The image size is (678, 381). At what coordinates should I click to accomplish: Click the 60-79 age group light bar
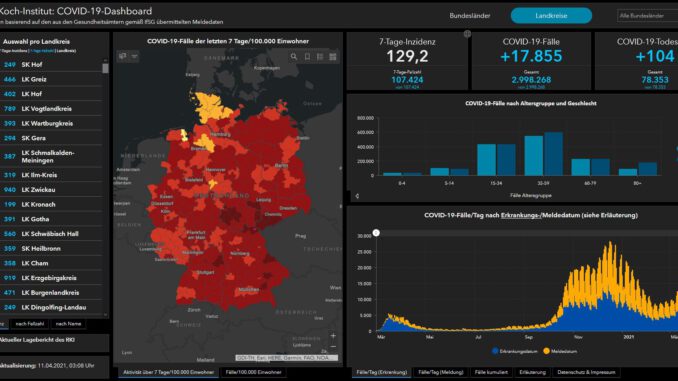pos(581,167)
